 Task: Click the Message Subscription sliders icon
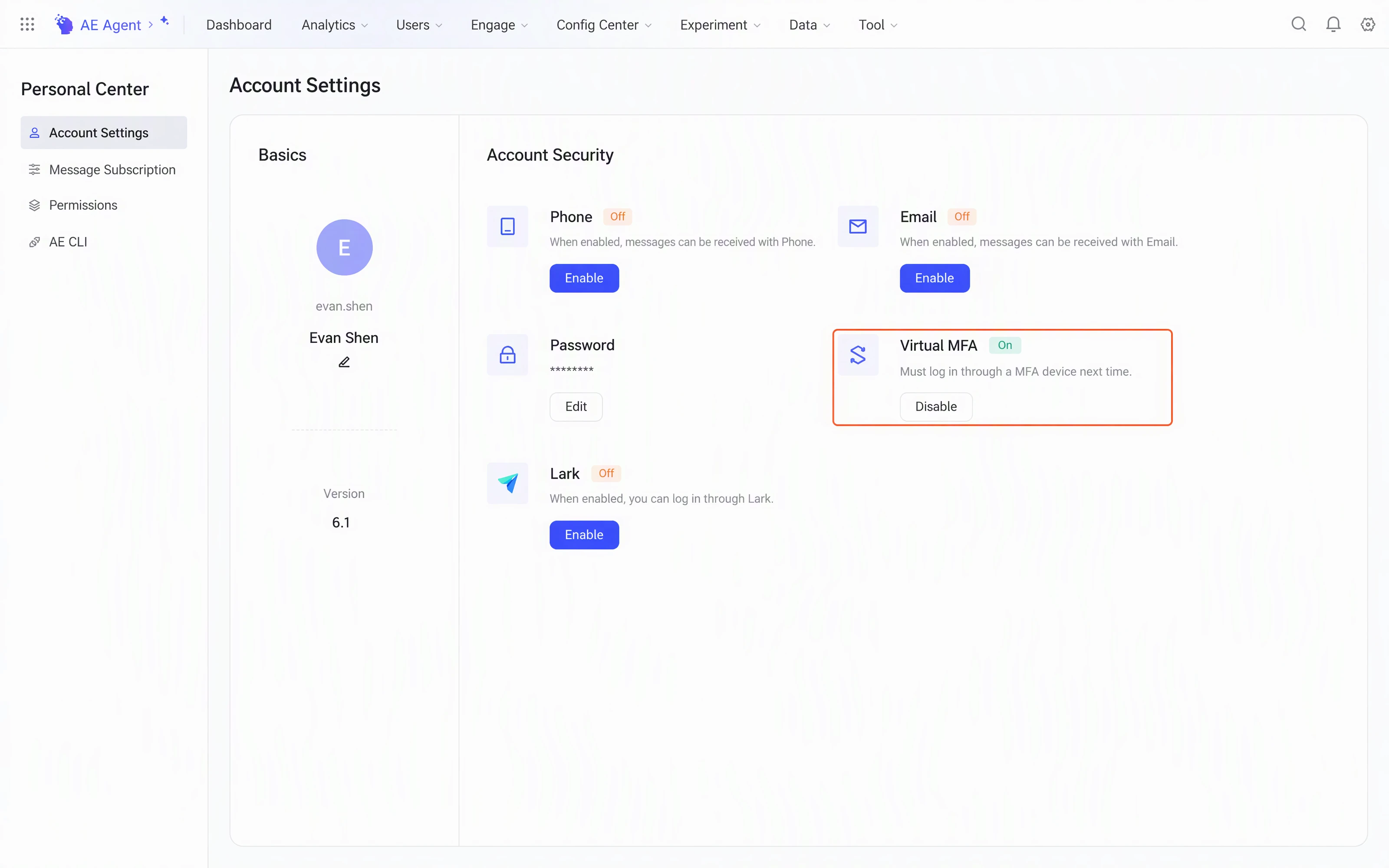pos(34,169)
